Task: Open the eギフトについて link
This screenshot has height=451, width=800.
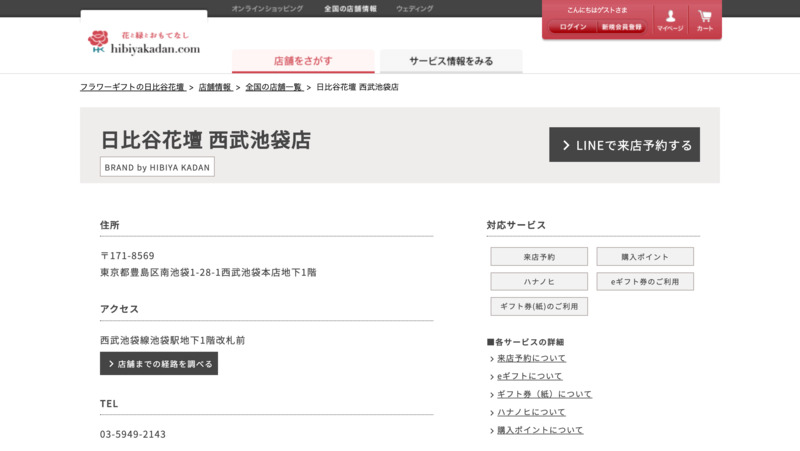Action: click(530, 376)
